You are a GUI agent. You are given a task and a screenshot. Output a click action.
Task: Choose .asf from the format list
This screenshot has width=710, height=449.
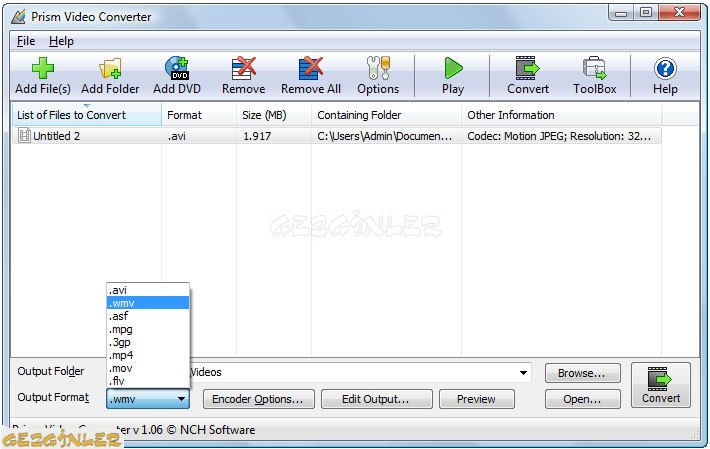[148, 316]
